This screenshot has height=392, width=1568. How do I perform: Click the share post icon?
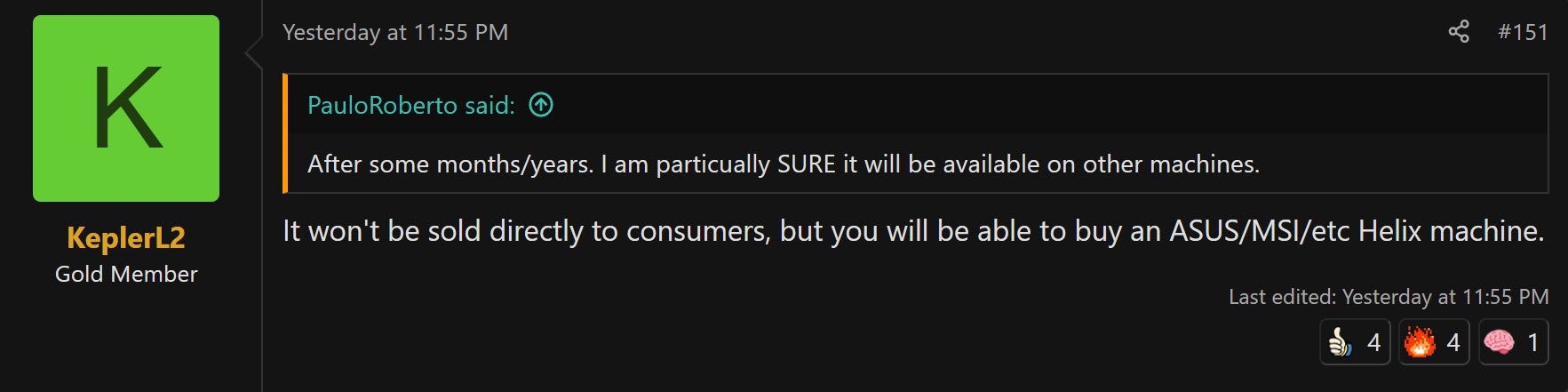coord(1458,32)
